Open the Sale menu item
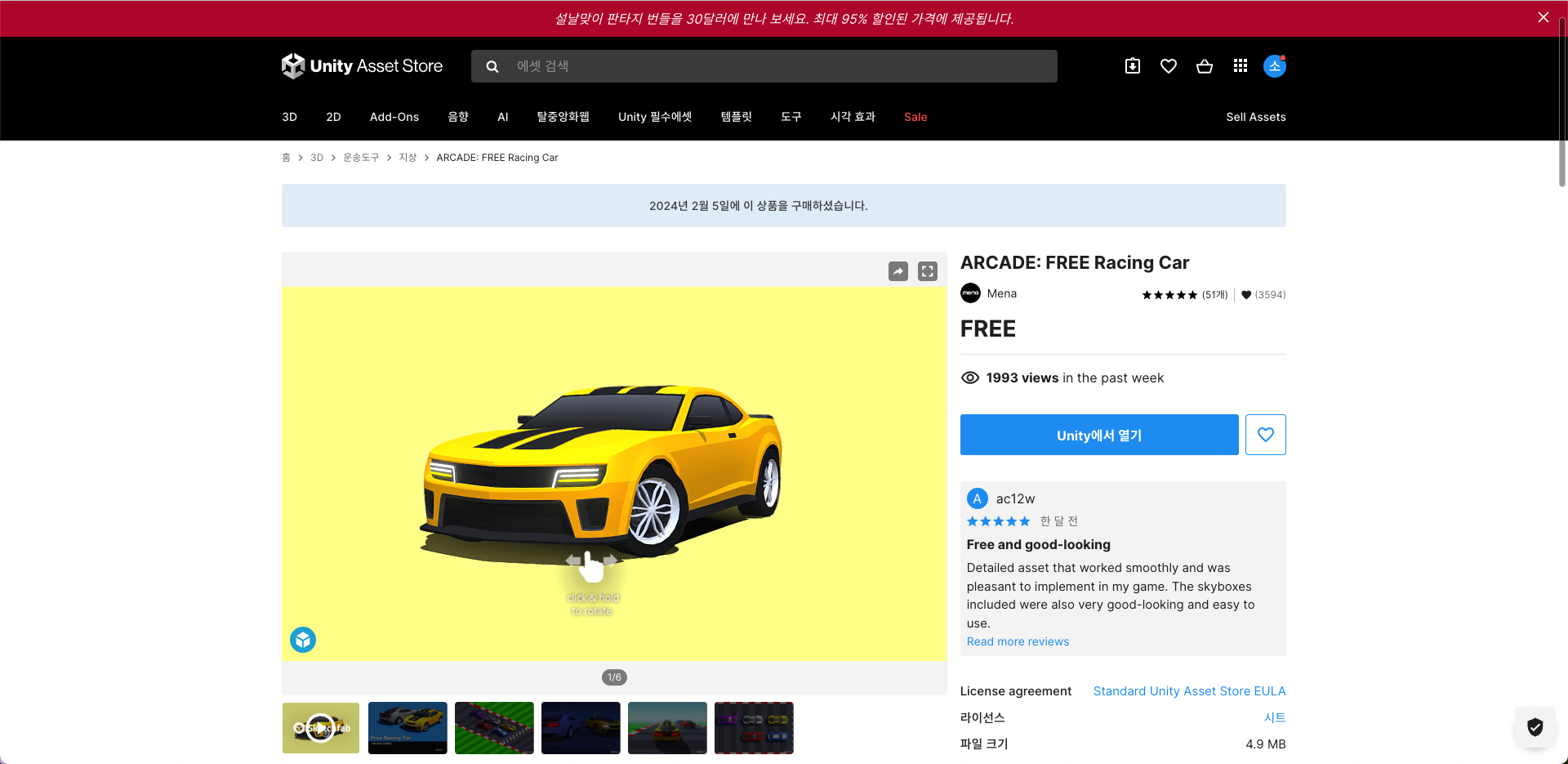 coord(915,117)
